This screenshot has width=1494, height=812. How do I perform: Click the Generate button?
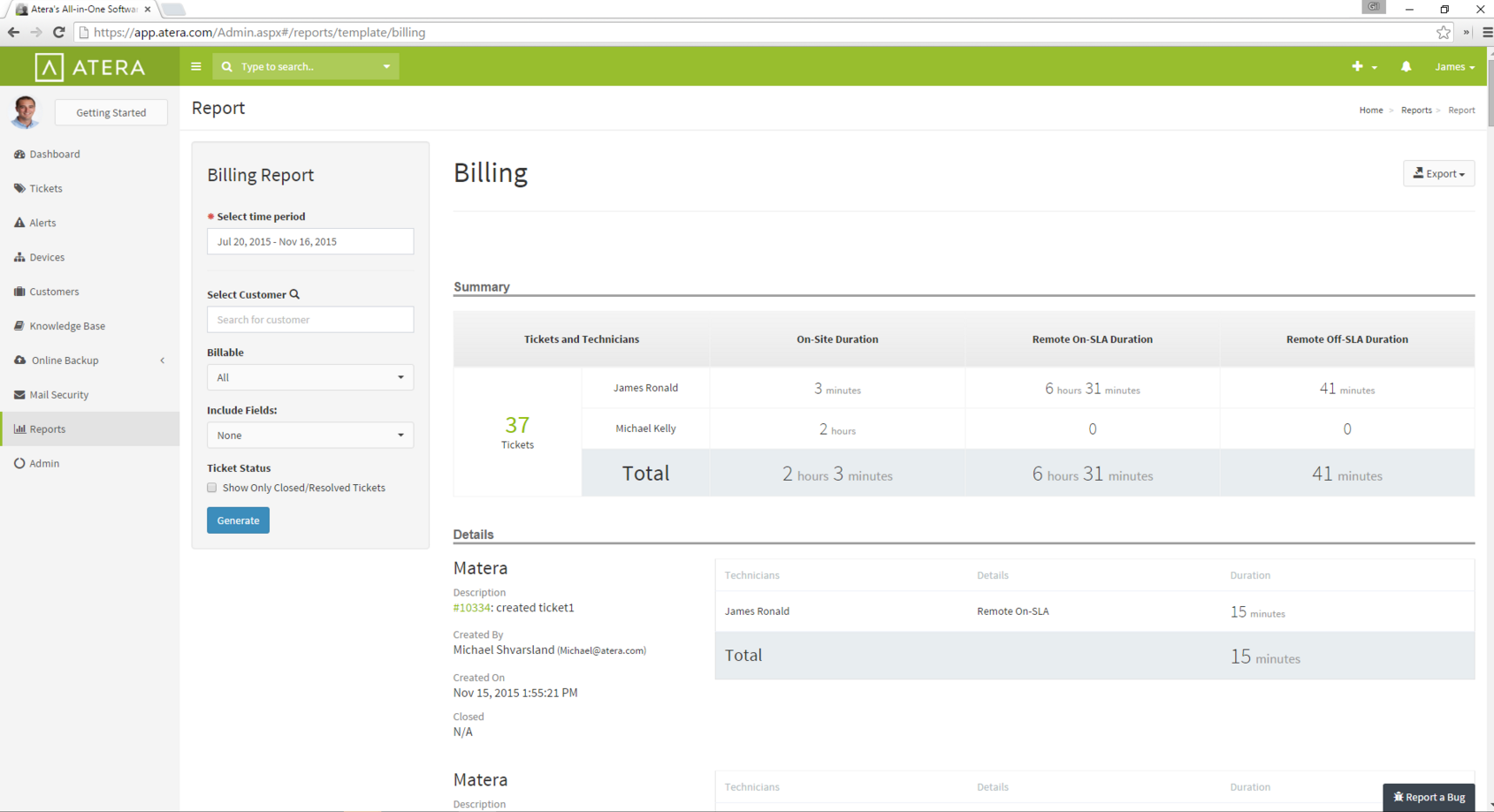[238, 520]
